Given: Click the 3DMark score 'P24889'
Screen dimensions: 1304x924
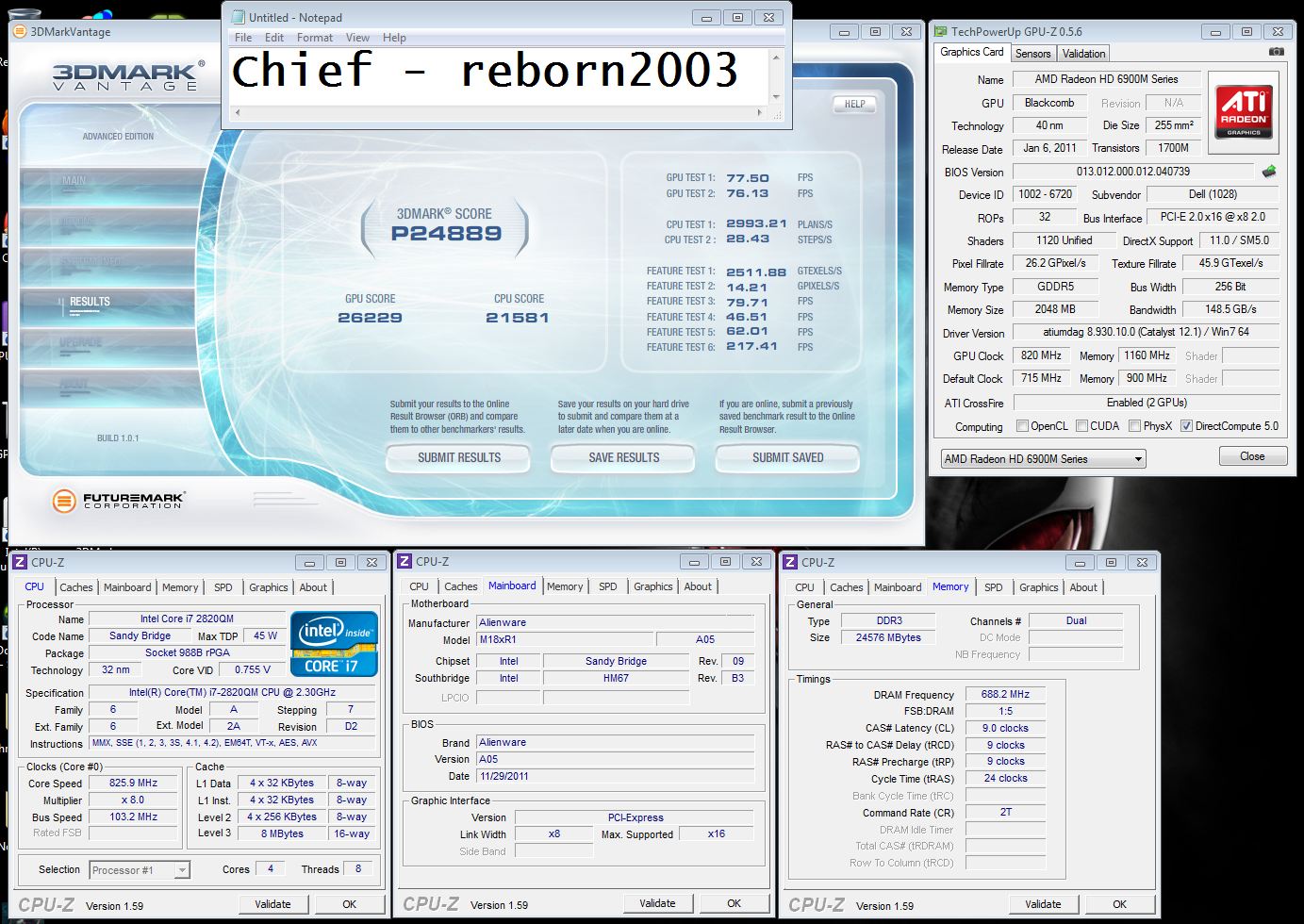Looking at the screenshot, I should click(447, 234).
